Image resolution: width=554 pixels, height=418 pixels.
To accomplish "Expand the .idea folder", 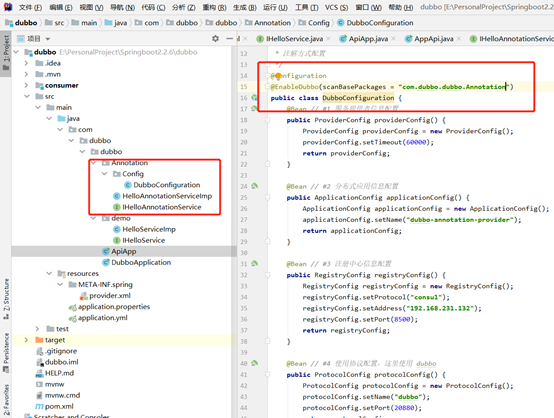I will (x=26, y=63).
